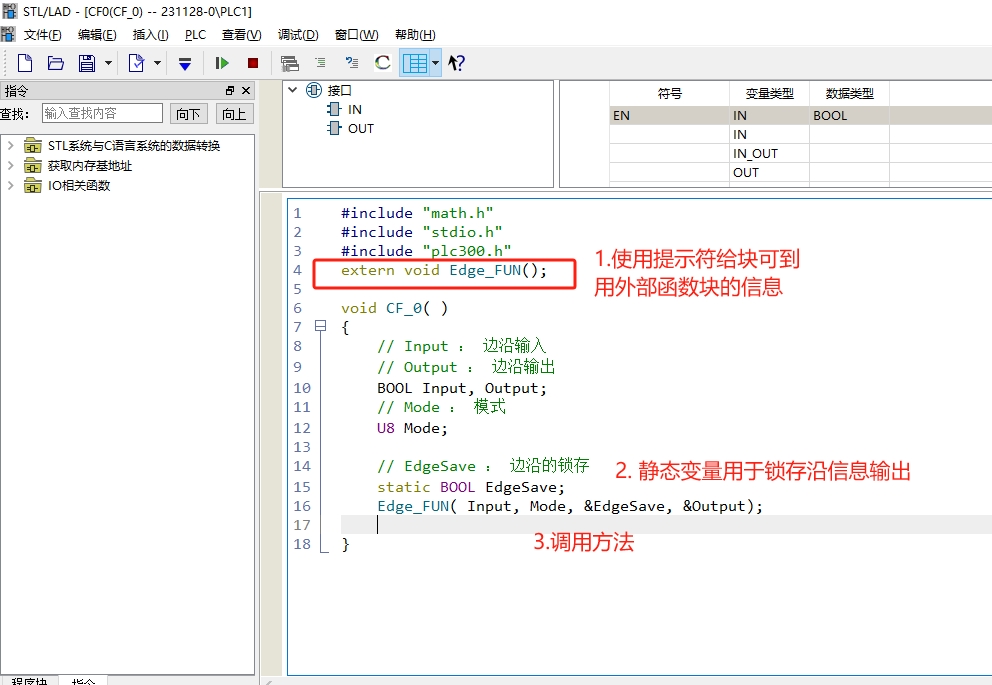Click the stacked windows toolbar icon
Screen dimensions: 992x685
coord(290,63)
